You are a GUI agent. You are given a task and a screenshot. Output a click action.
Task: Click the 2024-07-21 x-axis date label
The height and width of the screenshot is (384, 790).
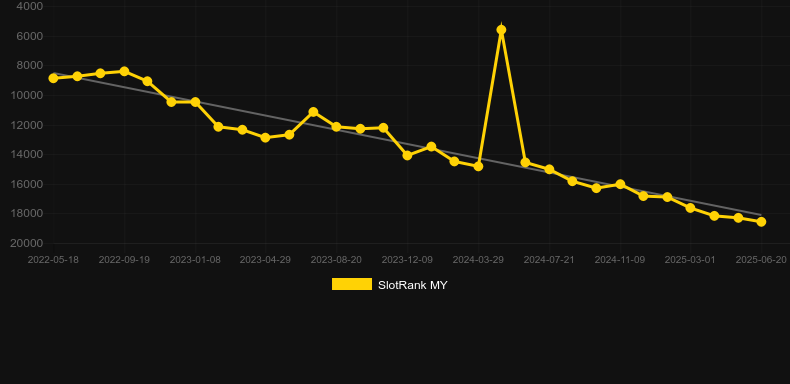click(x=549, y=260)
